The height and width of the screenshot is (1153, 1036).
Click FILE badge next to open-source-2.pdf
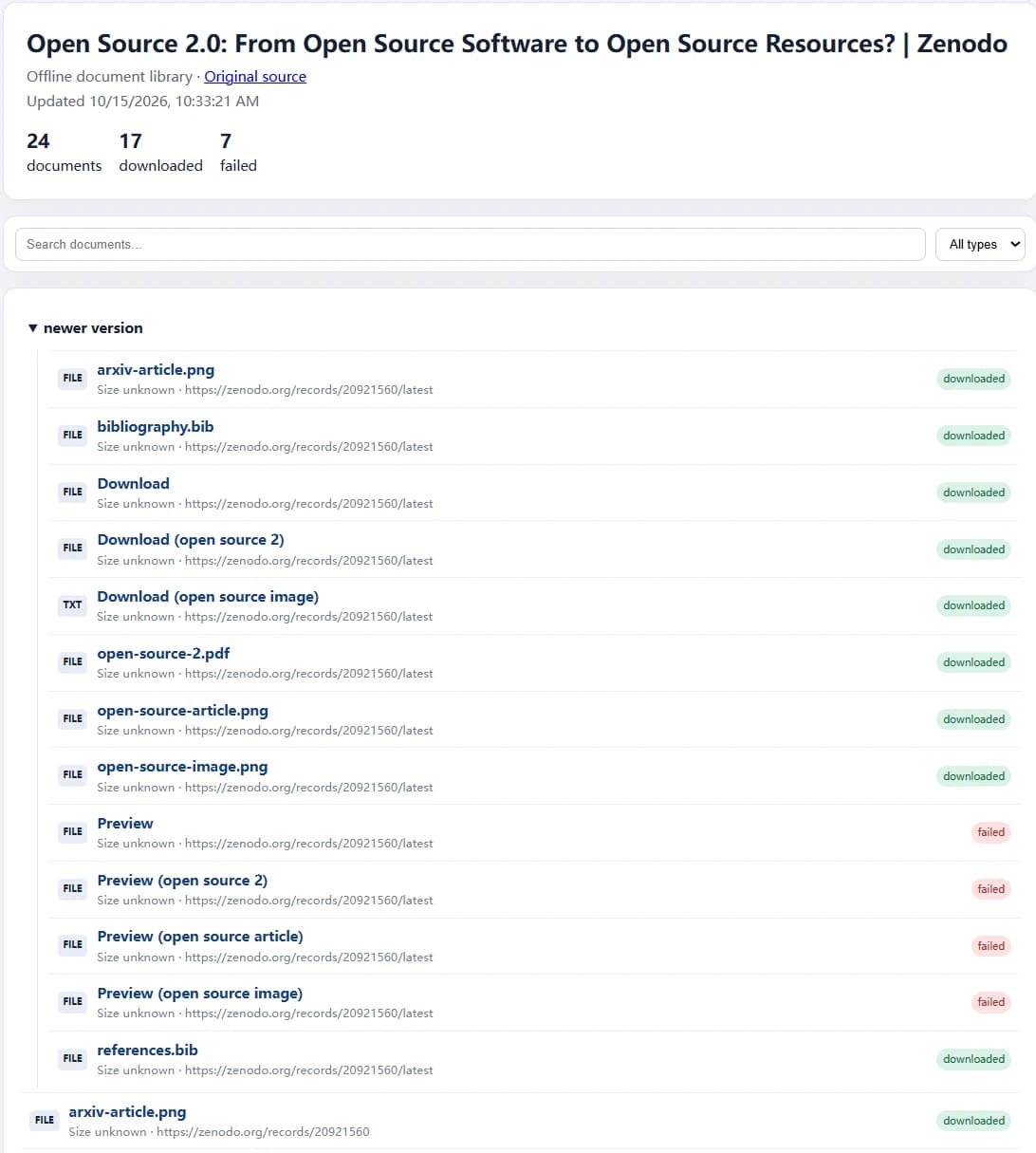[73, 661]
